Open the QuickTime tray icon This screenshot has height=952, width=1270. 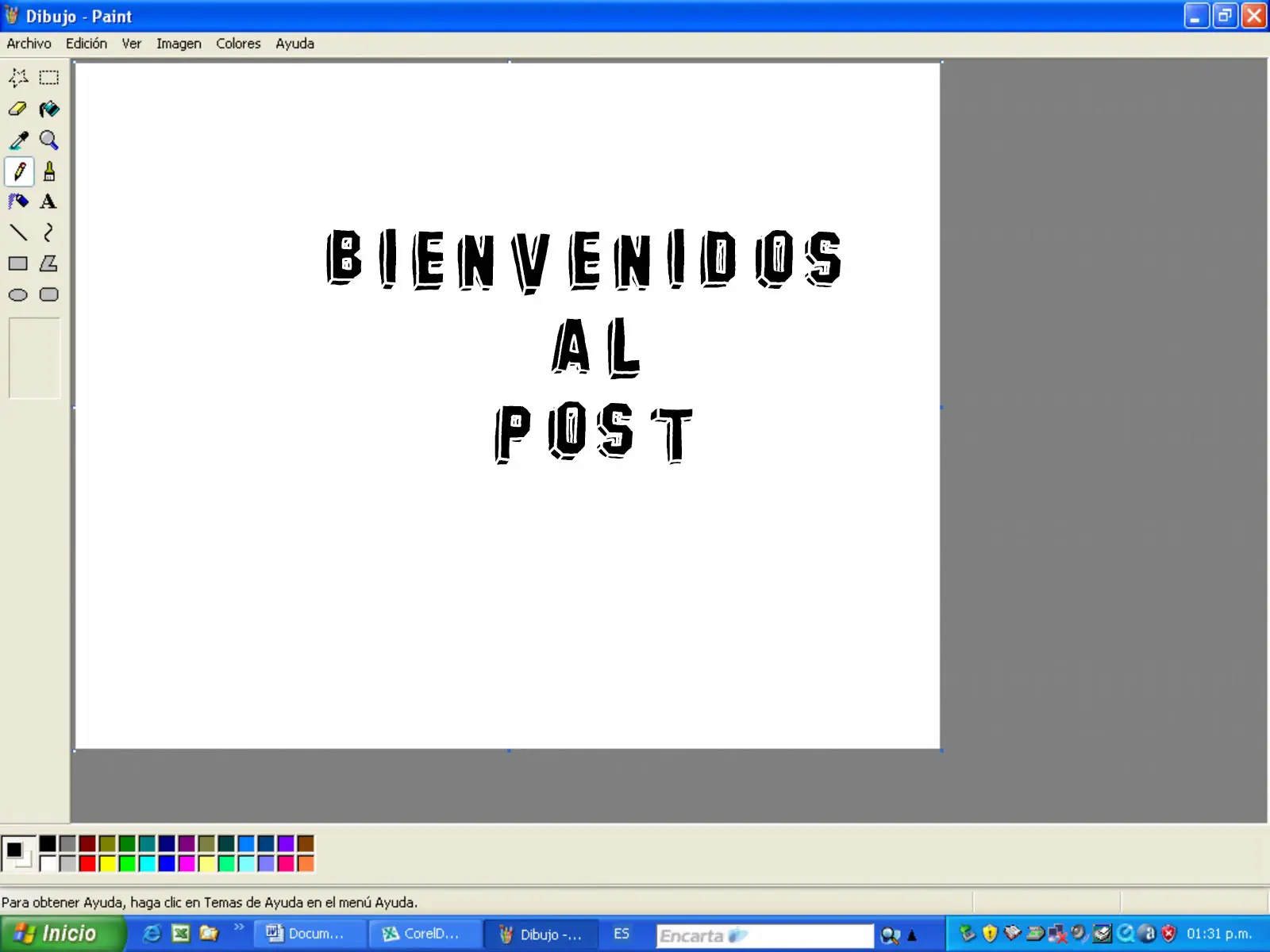coord(1126,934)
